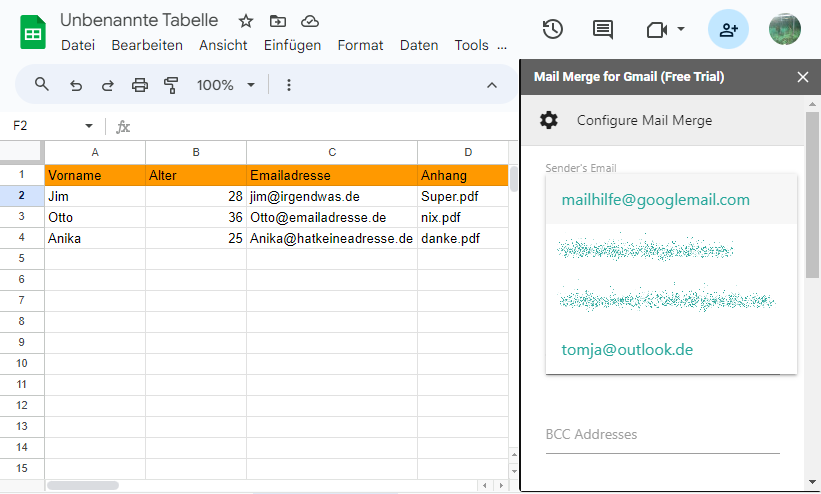Click the sheet horizontal scrollbar thumb
Screen dimensions: 821x494
click(83, 486)
